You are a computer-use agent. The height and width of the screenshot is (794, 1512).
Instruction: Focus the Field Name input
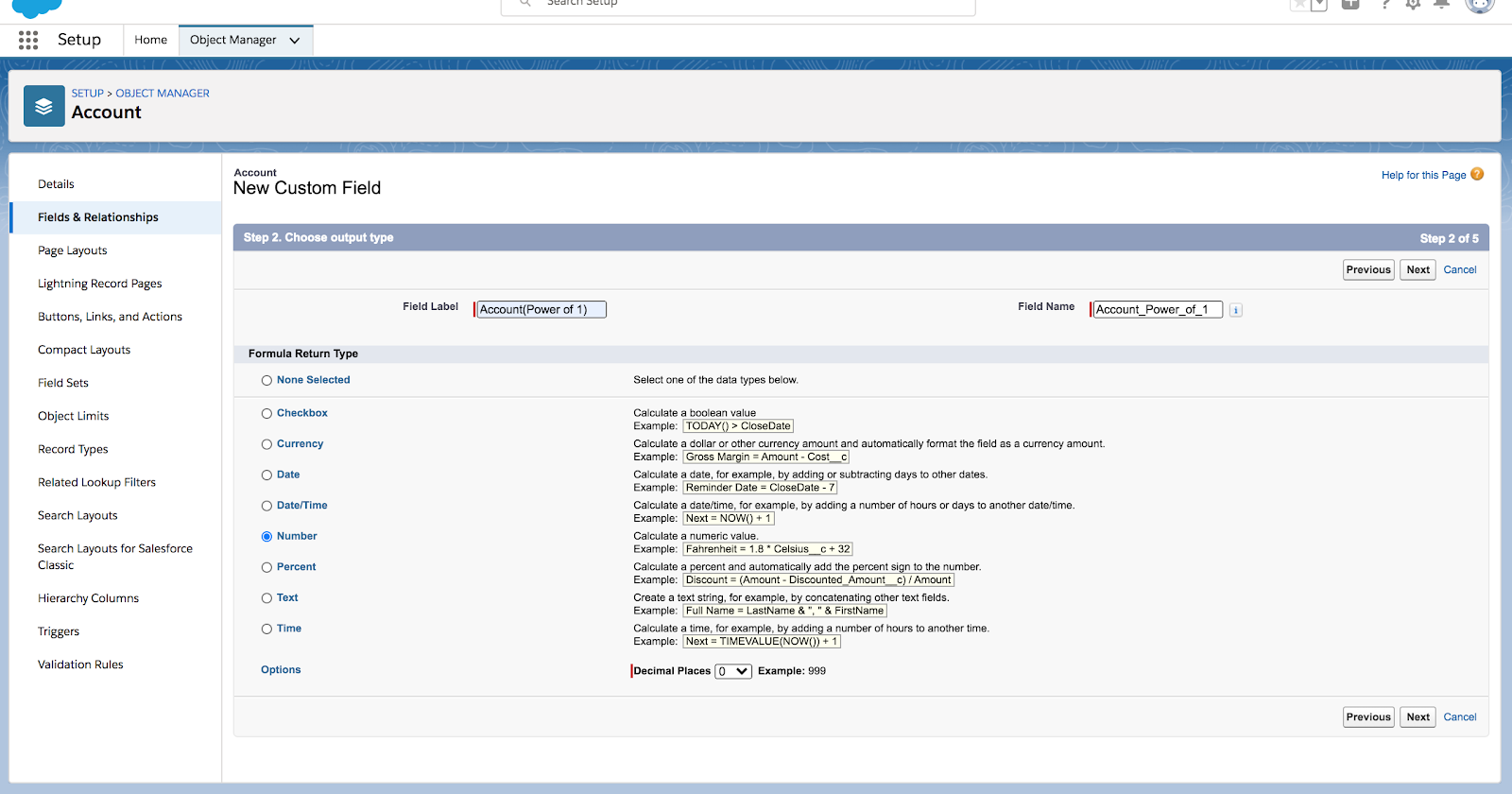pos(1158,310)
